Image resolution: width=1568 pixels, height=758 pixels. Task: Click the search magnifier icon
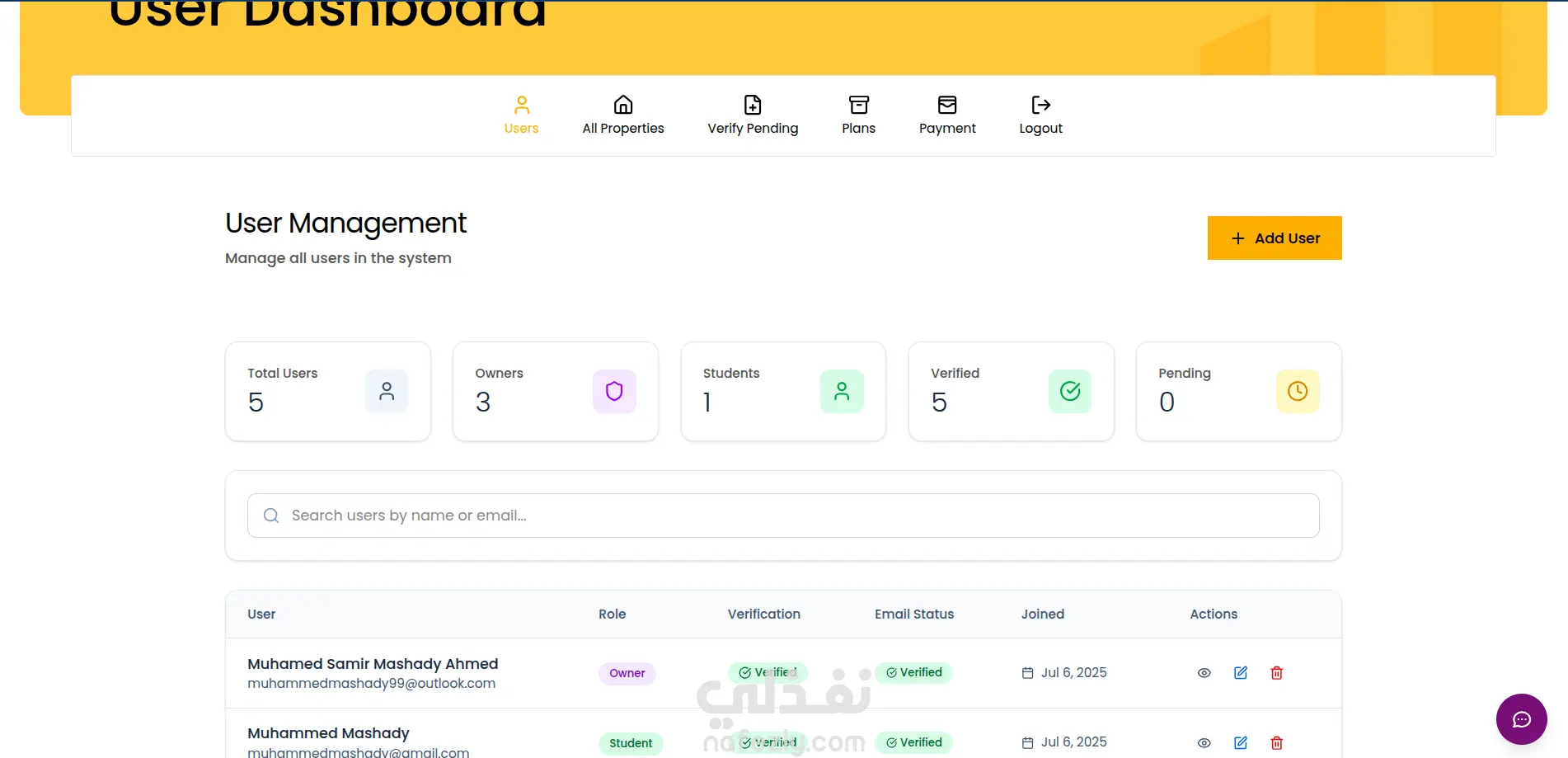coord(271,516)
